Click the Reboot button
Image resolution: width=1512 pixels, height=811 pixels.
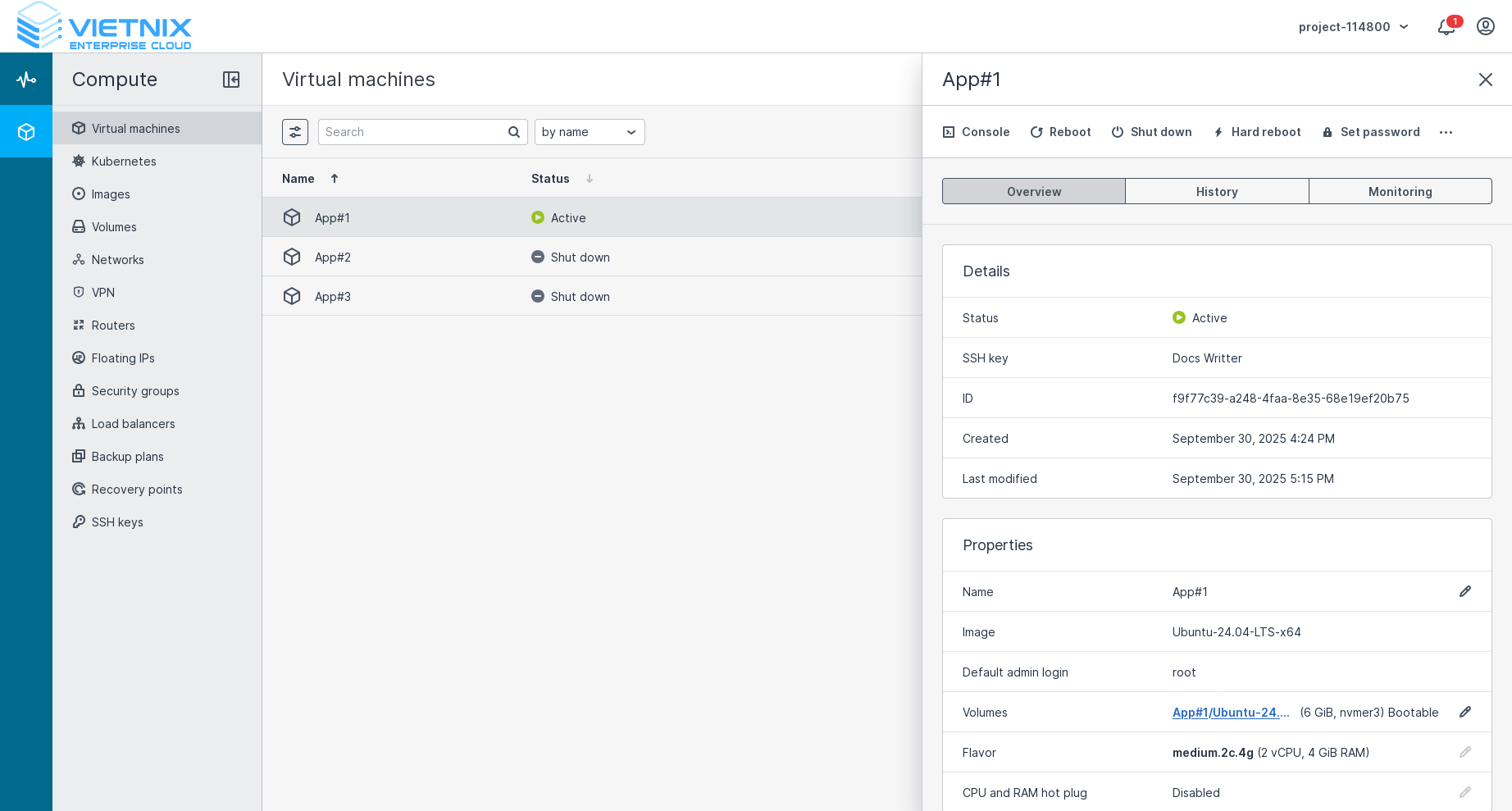[x=1060, y=132]
